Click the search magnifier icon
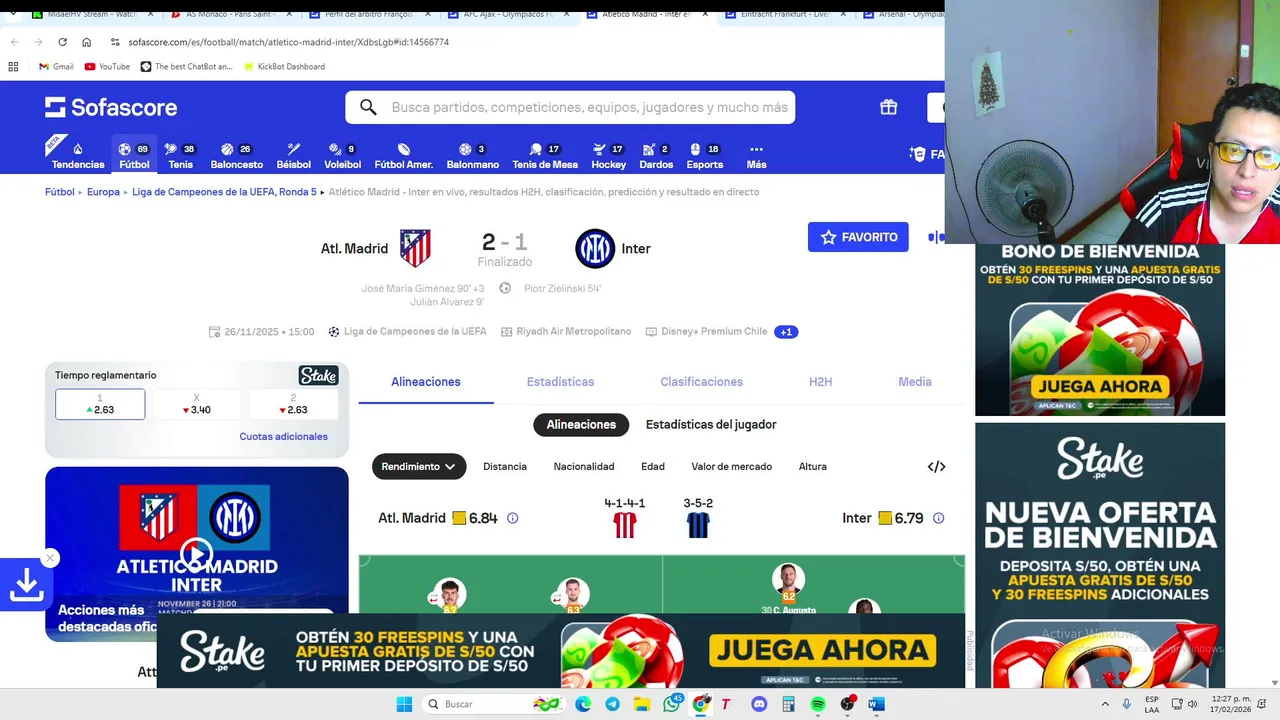Viewport: 1280px width, 720px height. pos(368,107)
